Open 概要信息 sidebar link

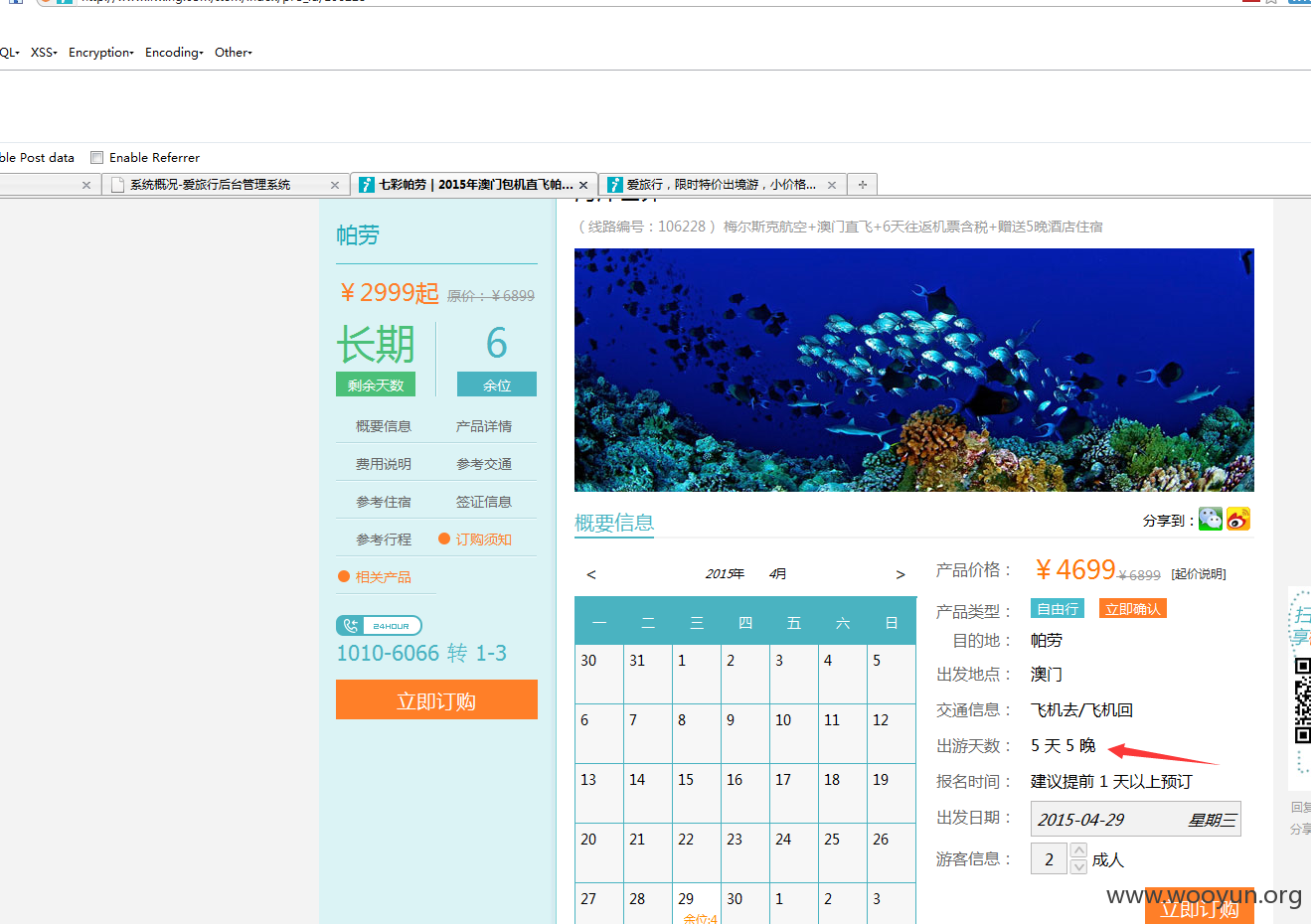click(x=384, y=426)
